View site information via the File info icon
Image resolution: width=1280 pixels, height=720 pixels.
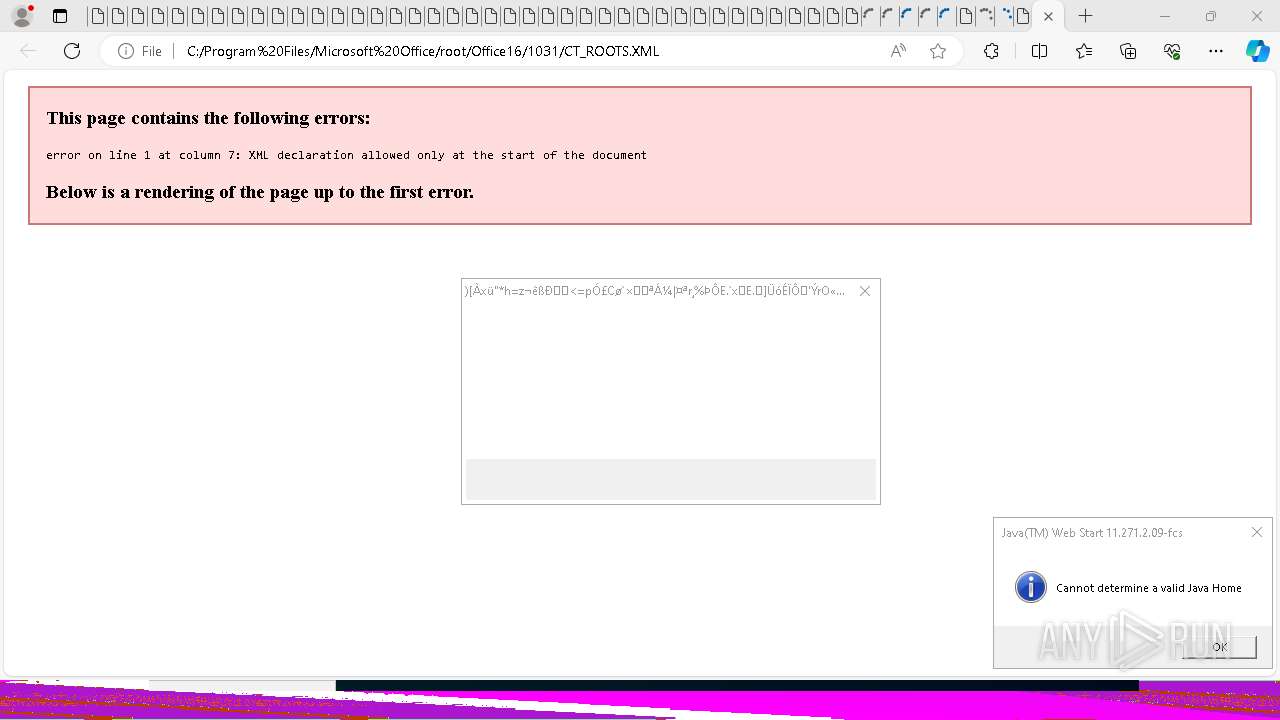[139, 51]
